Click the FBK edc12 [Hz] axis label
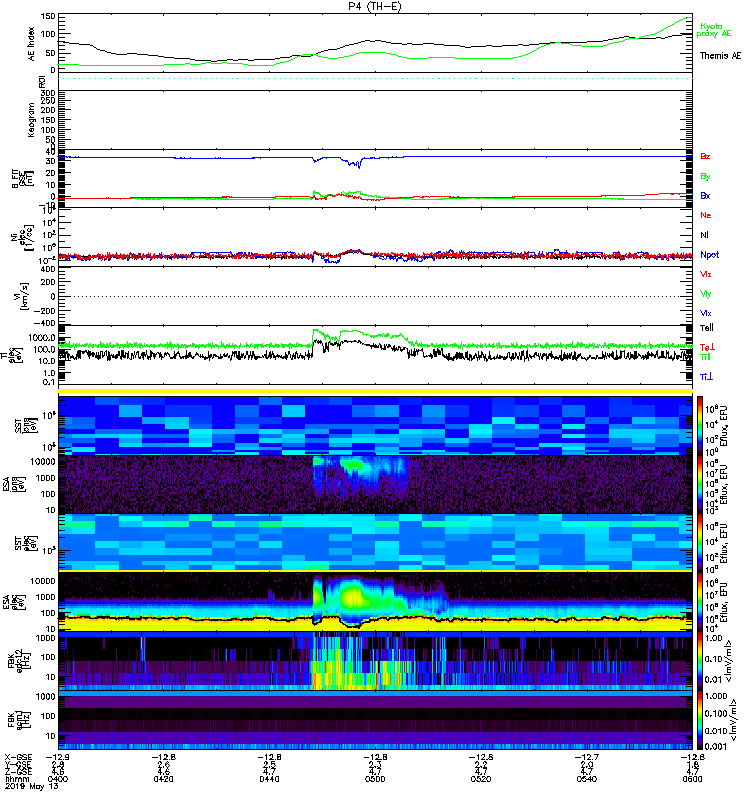Viewport: 750px width, 800px height. (x=19, y=661)
